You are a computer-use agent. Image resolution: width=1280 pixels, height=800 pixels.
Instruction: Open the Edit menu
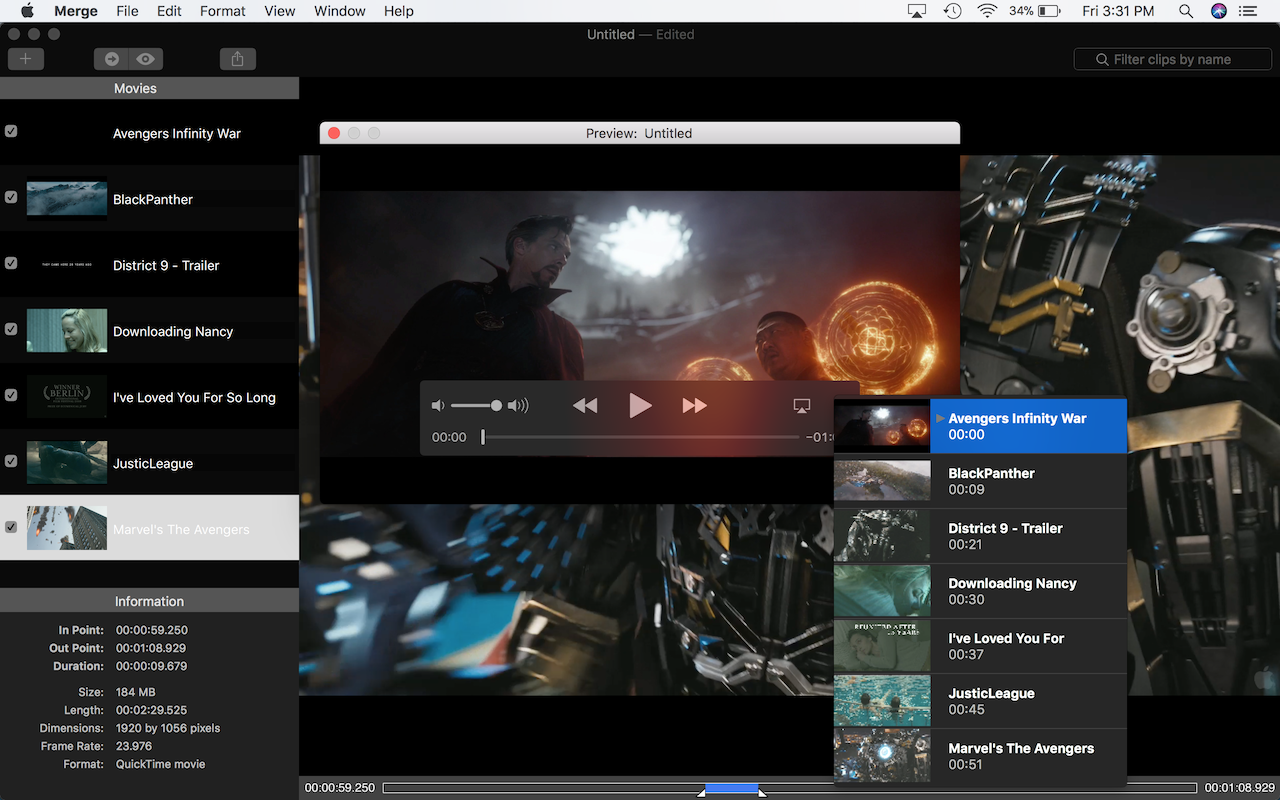(x=169, y=11)
